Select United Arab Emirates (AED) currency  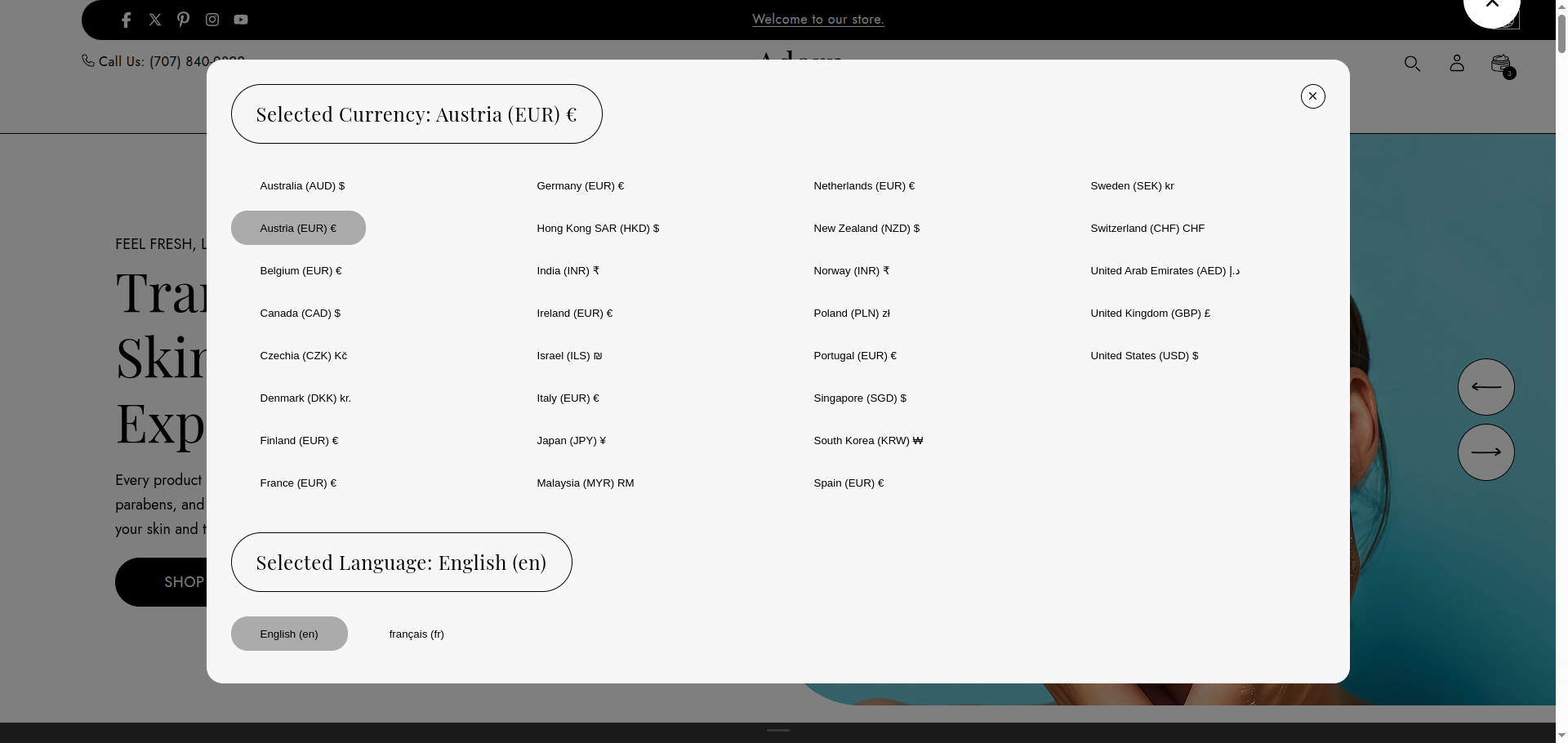[1165, 271]
